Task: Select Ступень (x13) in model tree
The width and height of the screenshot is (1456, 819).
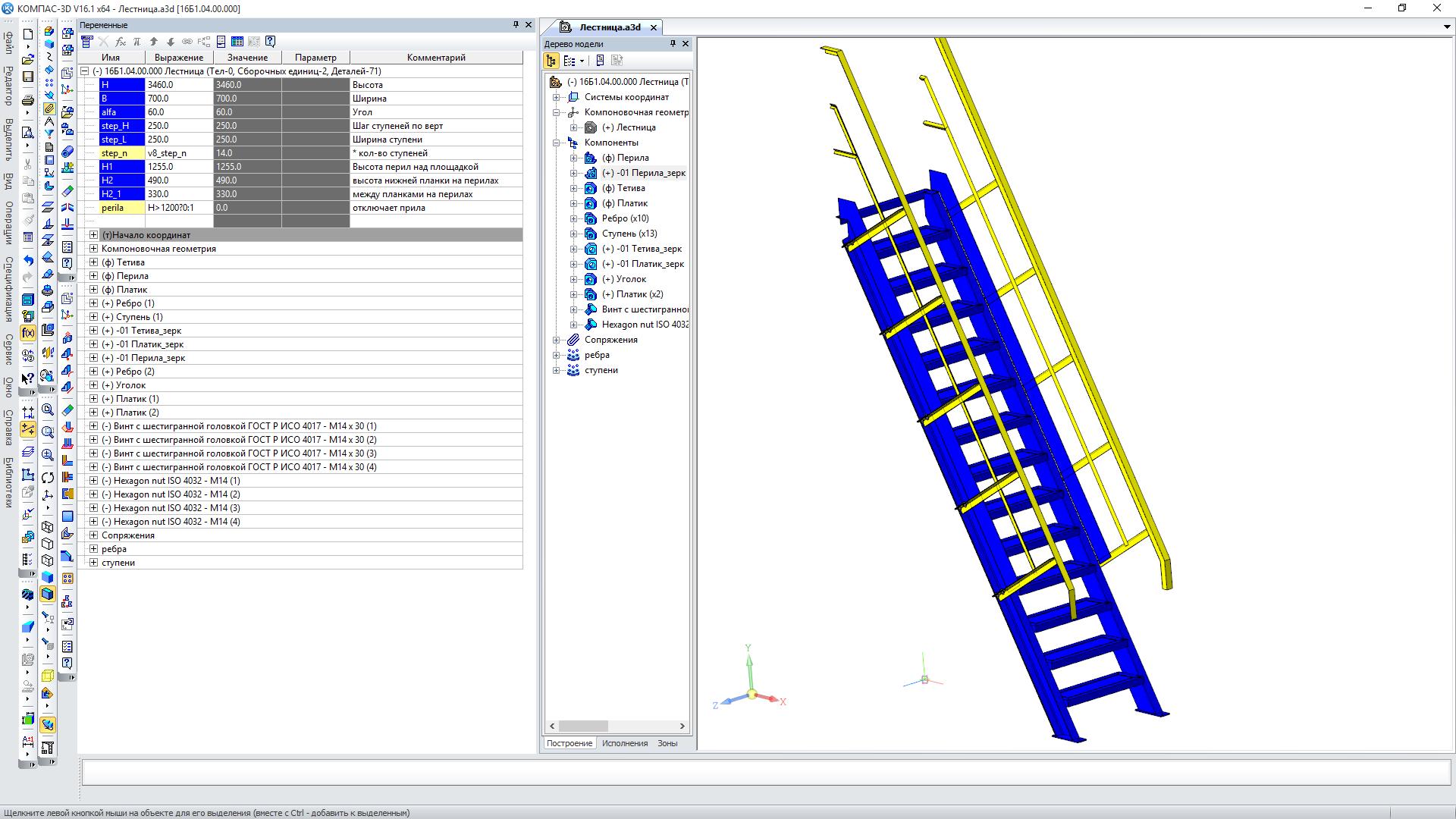Action: coord(629,234)
